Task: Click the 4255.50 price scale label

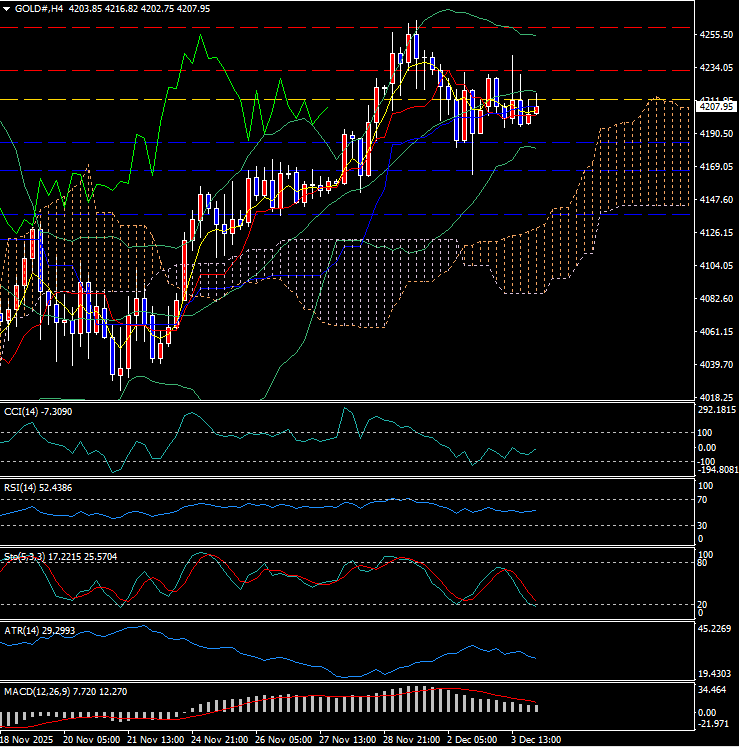Action: (715, 35)
